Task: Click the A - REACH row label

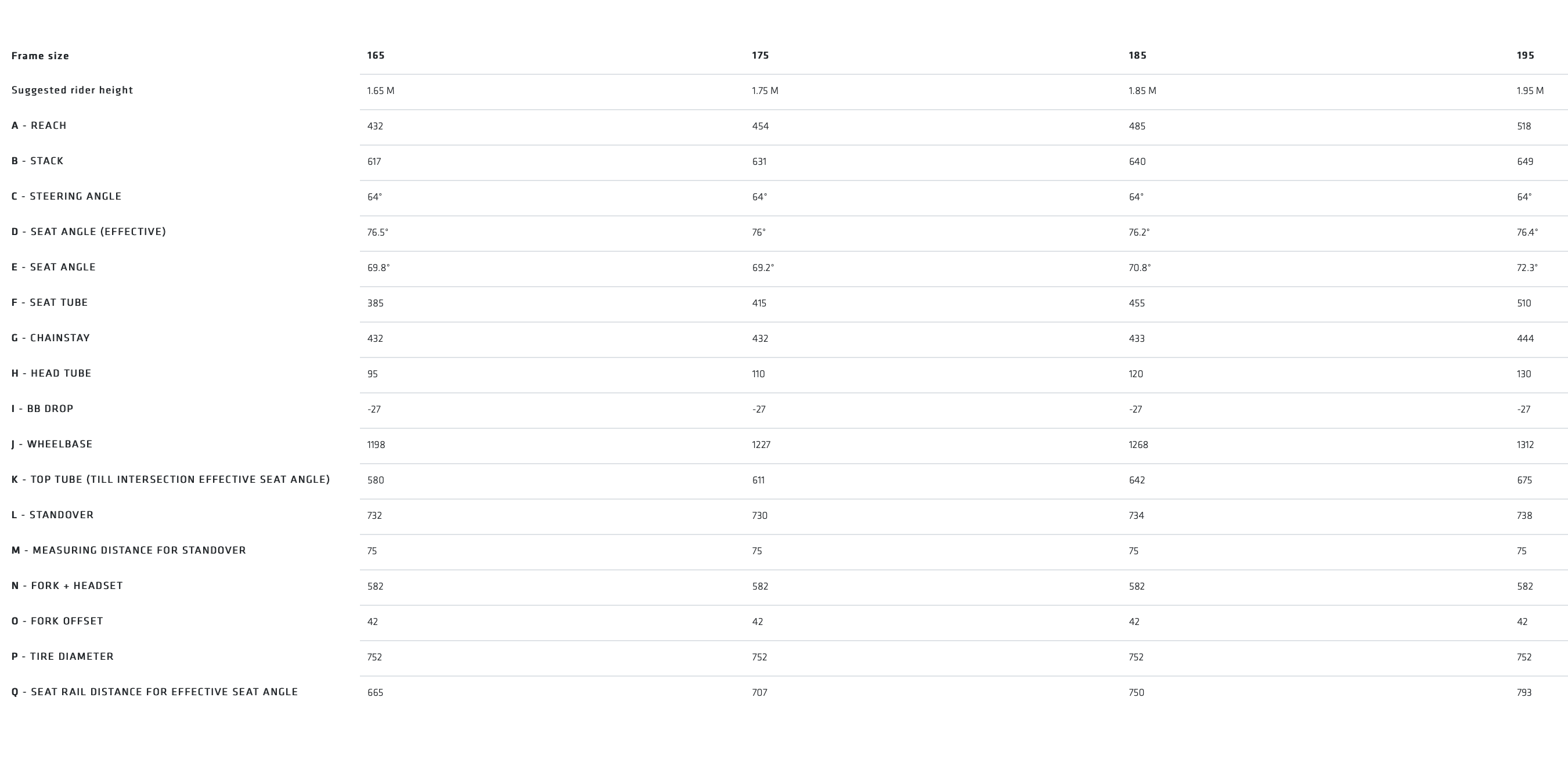Action: click(39, 125)
